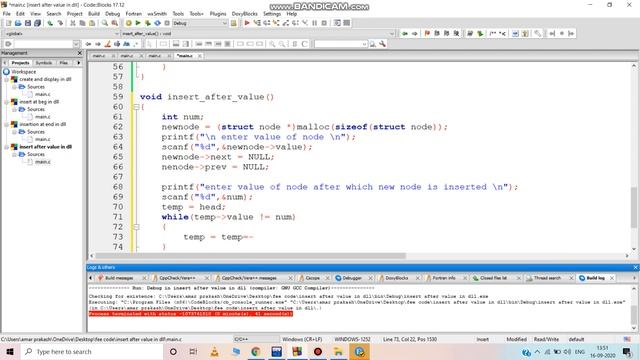640x360 pixels.
Task: Open the Build menu
Action: (94, 14)
